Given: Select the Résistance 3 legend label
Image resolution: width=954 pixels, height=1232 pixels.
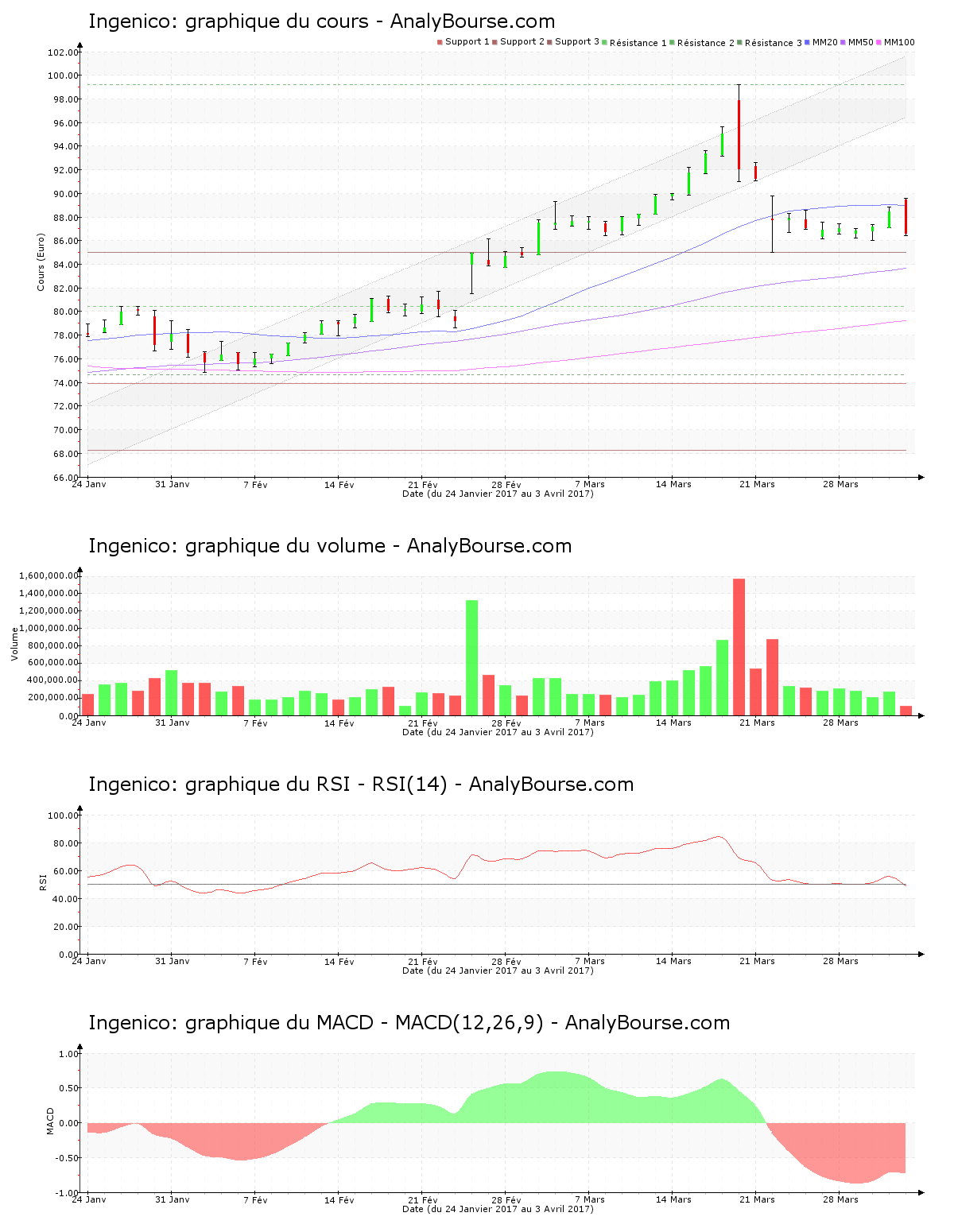Looking at the screenshot, I should point(774,43).
